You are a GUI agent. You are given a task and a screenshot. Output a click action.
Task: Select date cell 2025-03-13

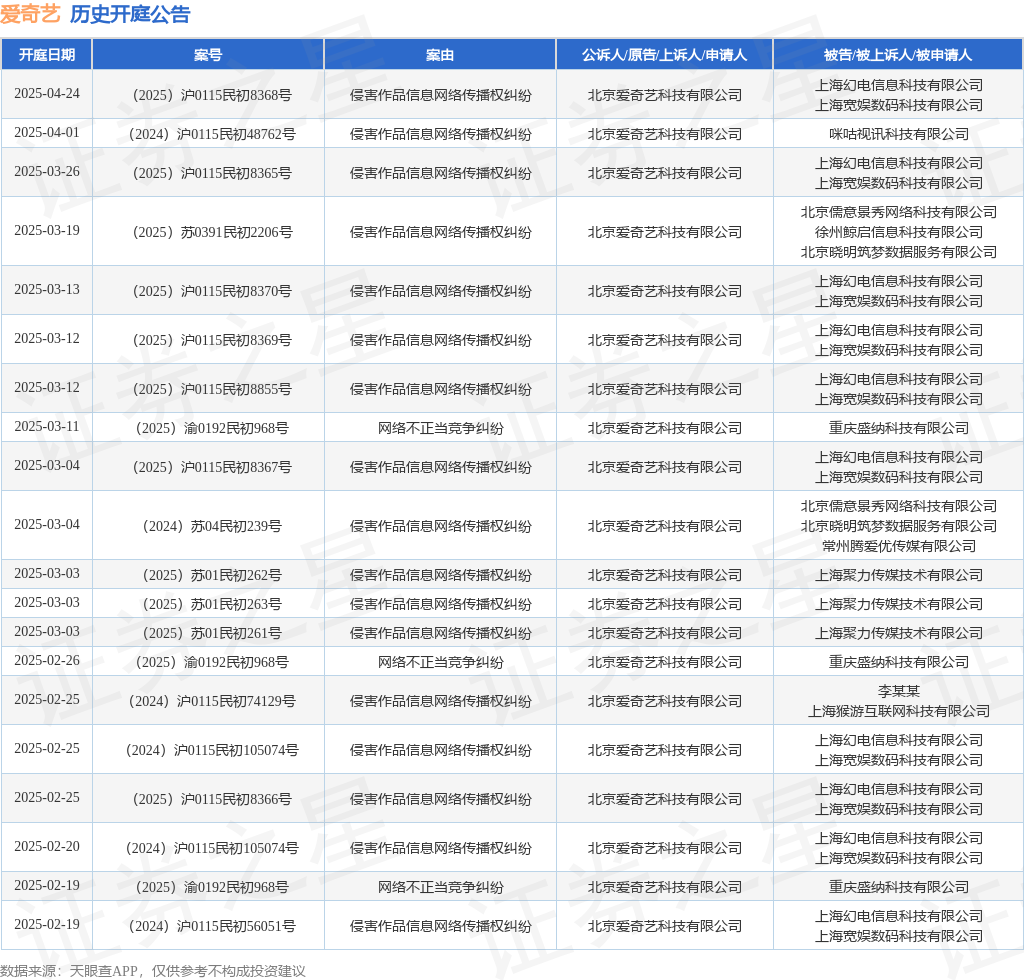tap(47, 289)
